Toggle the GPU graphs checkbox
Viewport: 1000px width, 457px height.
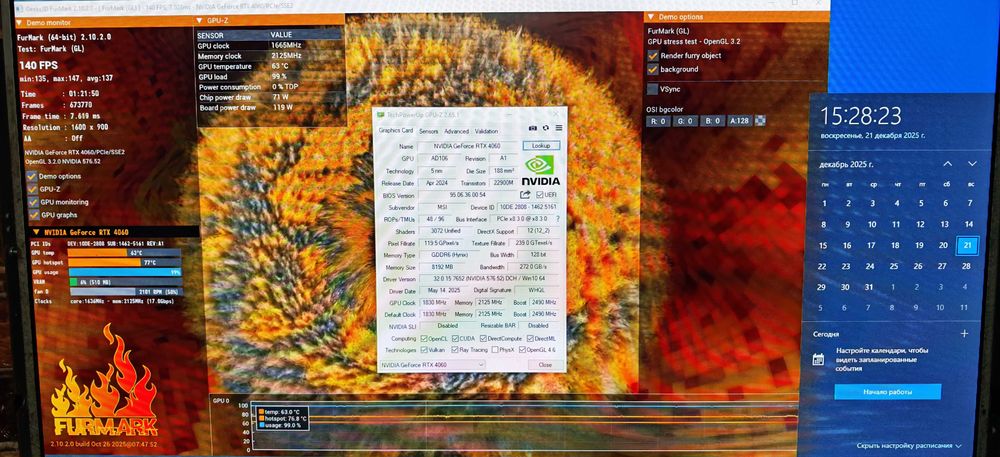(x=32, y=215)
